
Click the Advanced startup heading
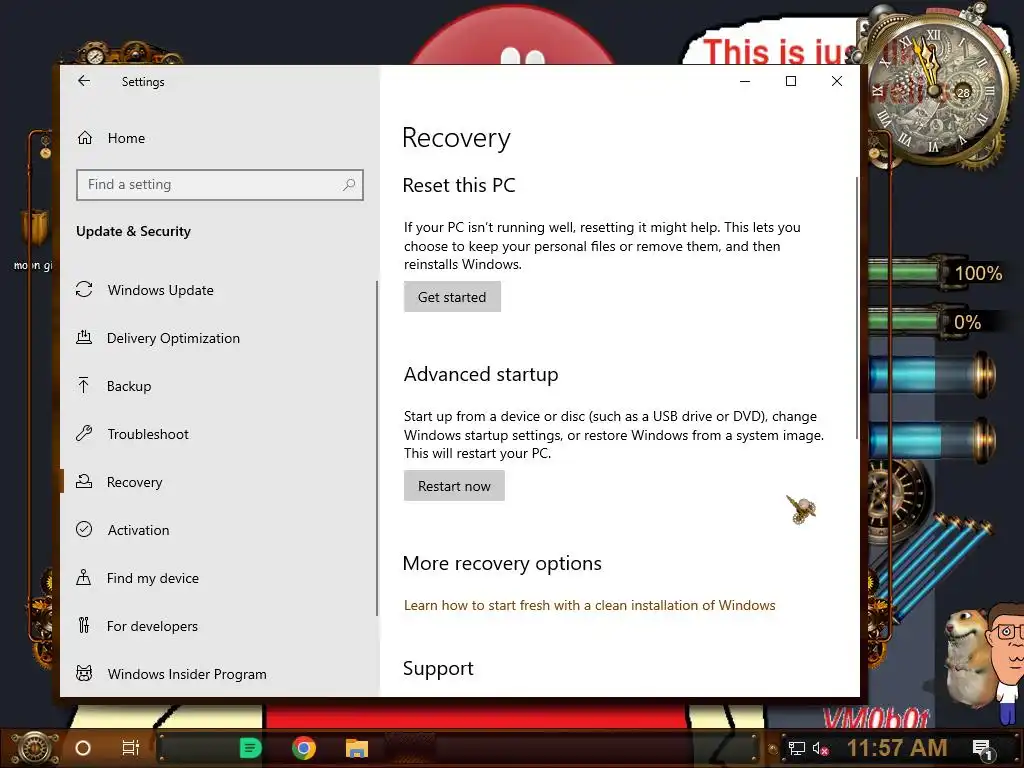481,374
